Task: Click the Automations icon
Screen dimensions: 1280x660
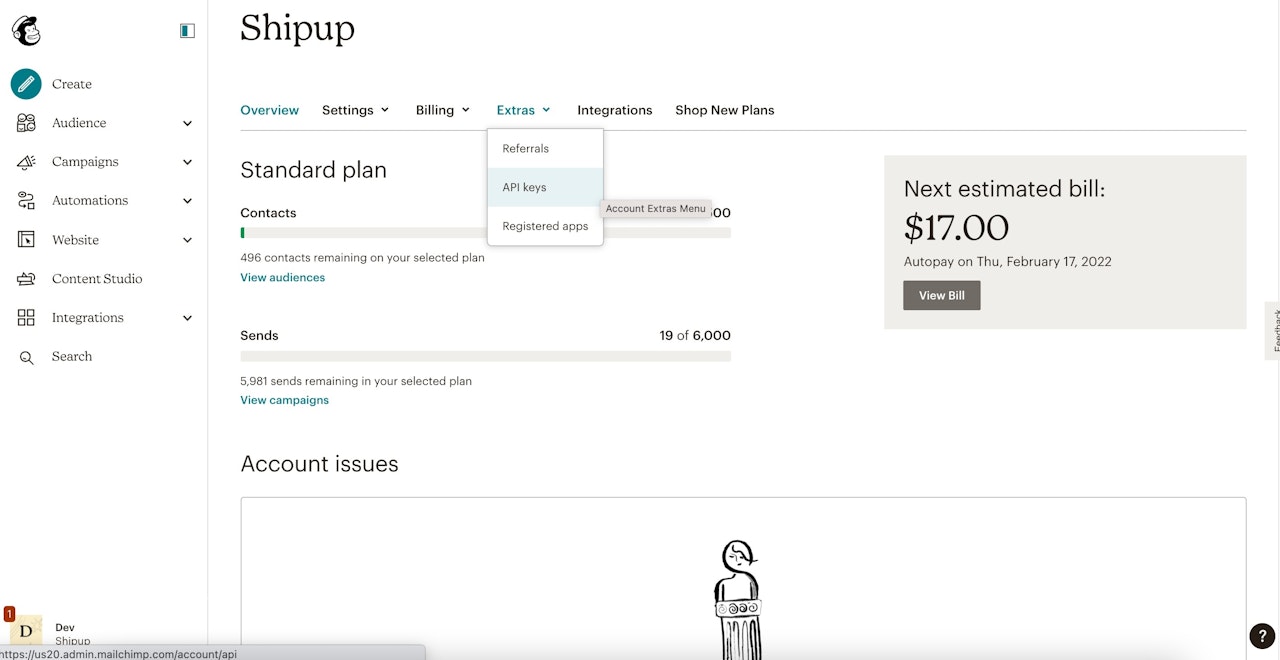Action: [26, 201]
